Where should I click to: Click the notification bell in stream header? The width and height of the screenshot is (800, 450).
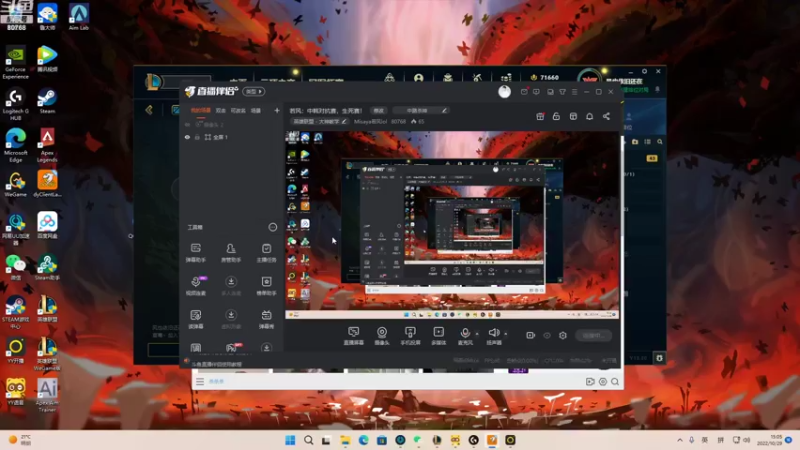click(x=589, y=116)
